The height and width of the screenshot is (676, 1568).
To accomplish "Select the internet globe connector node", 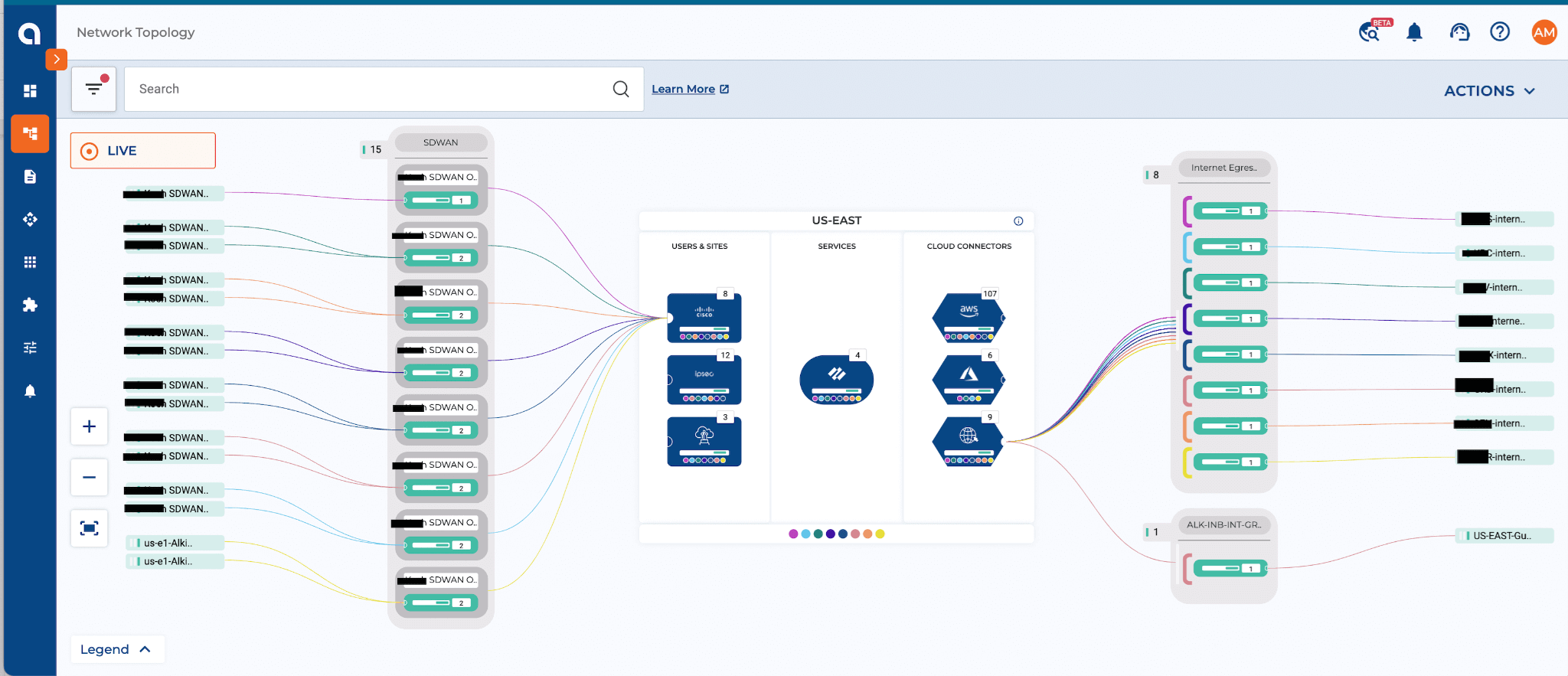I will coord(969,442).
